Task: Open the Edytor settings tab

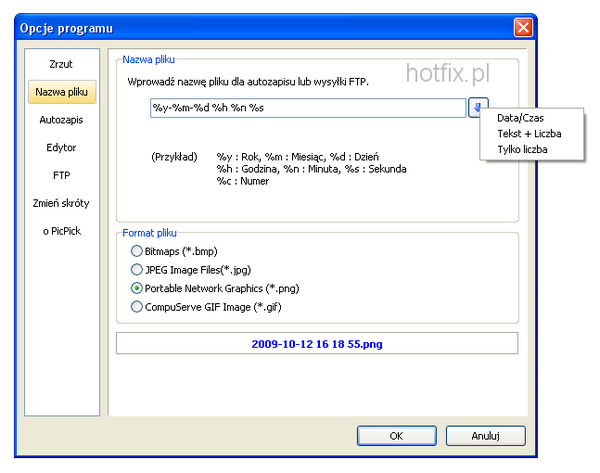Action: pyautogui.click(x=62, y=148)
